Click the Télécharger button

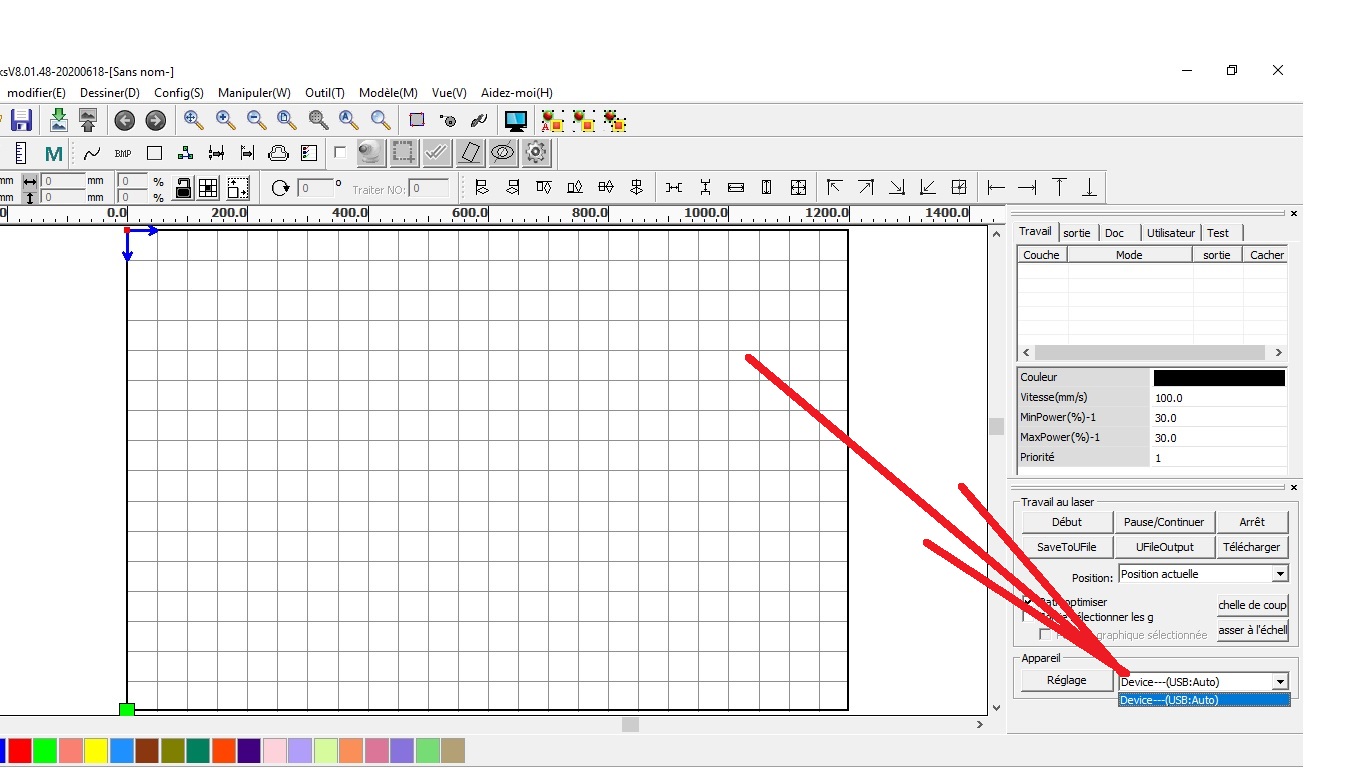coord(1251,547)
